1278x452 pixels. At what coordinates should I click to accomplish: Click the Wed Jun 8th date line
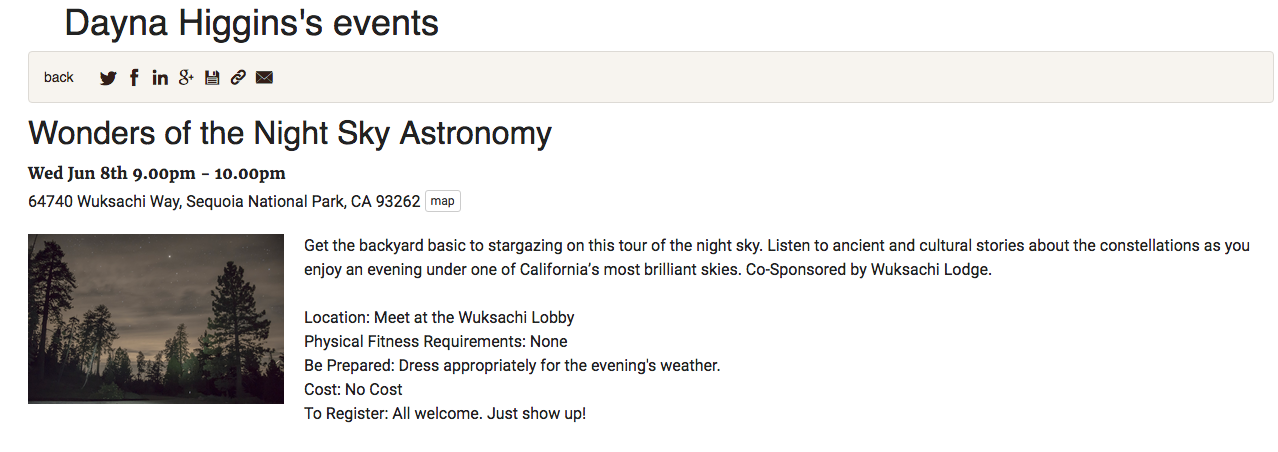pyautogui.click(x=157, y=173)
